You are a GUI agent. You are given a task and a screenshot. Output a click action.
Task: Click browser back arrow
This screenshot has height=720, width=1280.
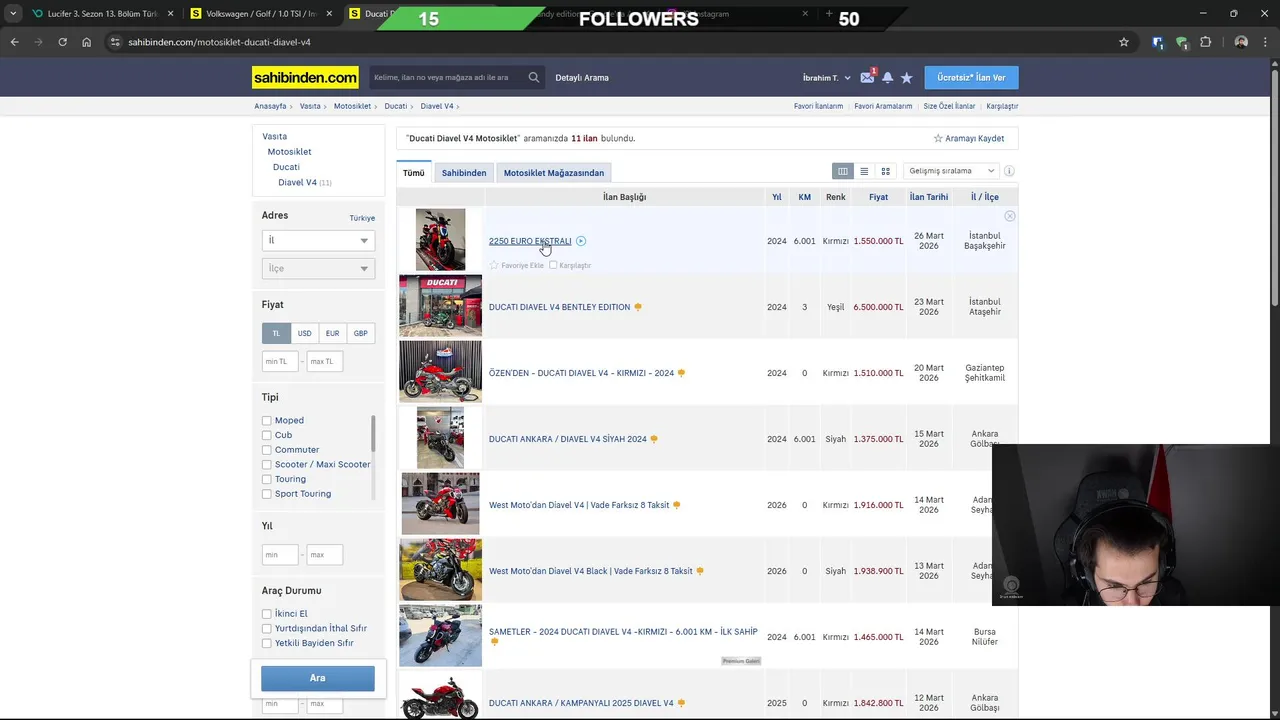point(14,42)
